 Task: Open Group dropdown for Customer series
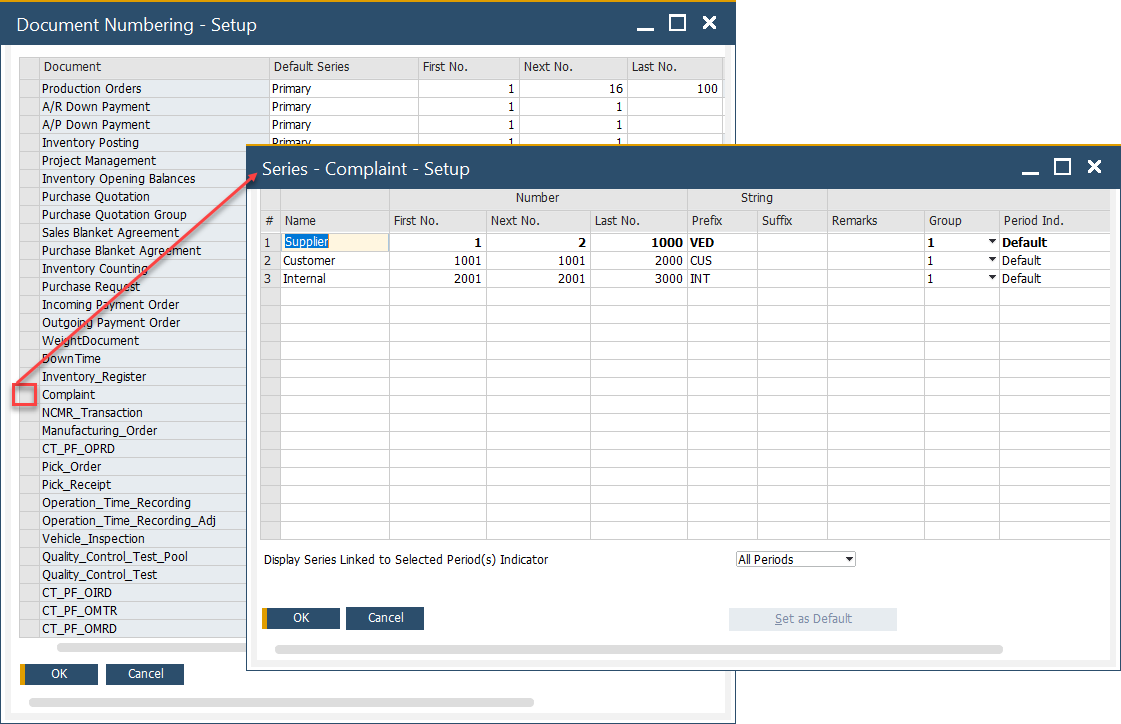click(992, 261)
